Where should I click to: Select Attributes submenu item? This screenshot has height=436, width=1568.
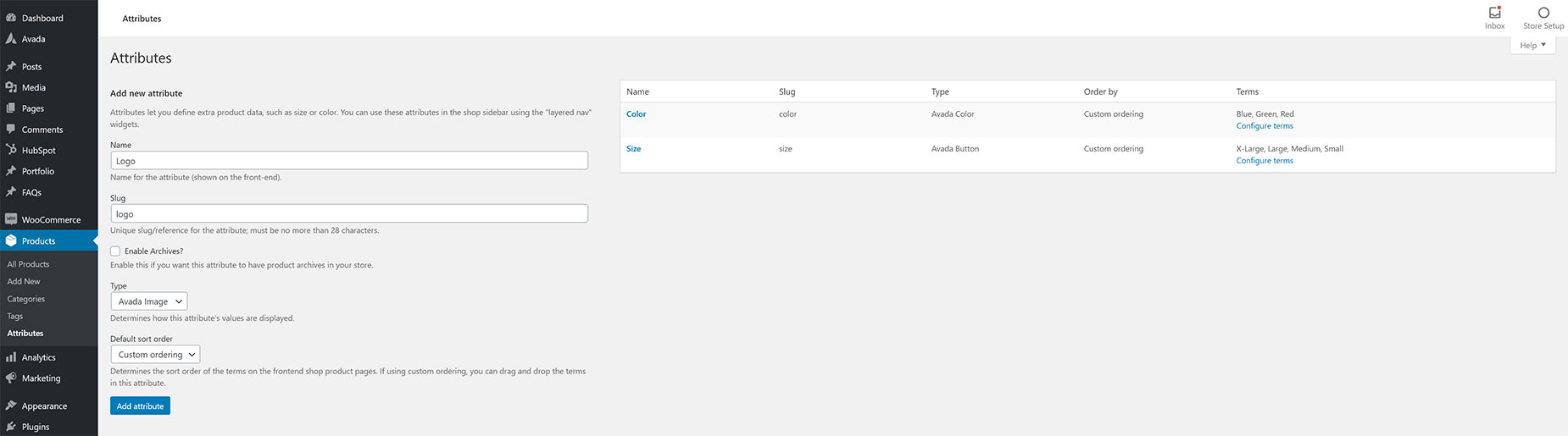pos(25,333)
